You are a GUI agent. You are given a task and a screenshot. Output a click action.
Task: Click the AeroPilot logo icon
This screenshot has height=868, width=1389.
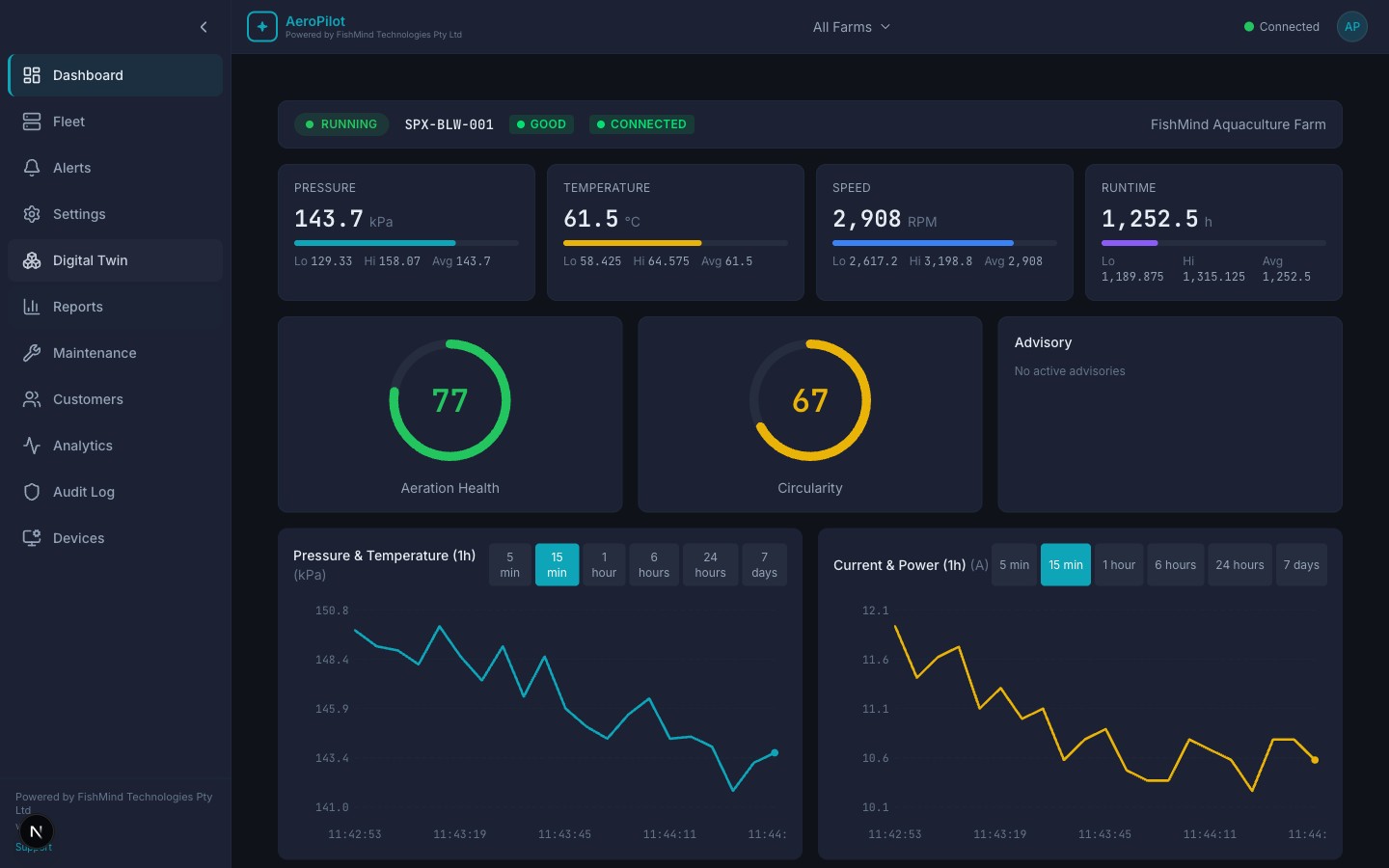pos(262,27)
